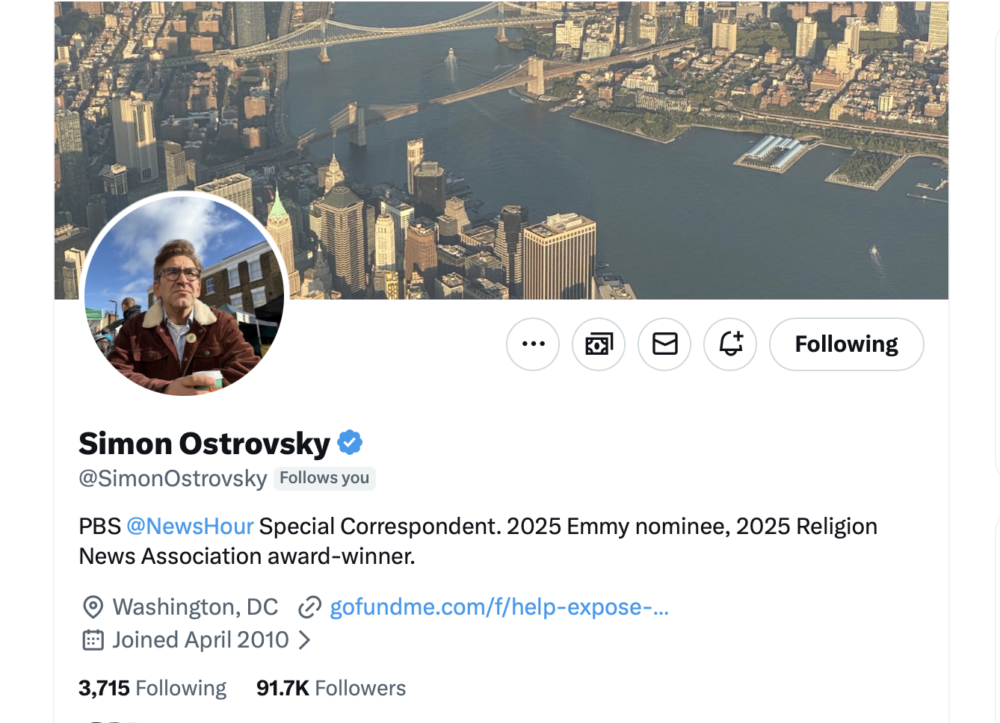Click the Follows you badge
Image resolution: width=1000 pixels, height=723 pixels.
point(324,478)
